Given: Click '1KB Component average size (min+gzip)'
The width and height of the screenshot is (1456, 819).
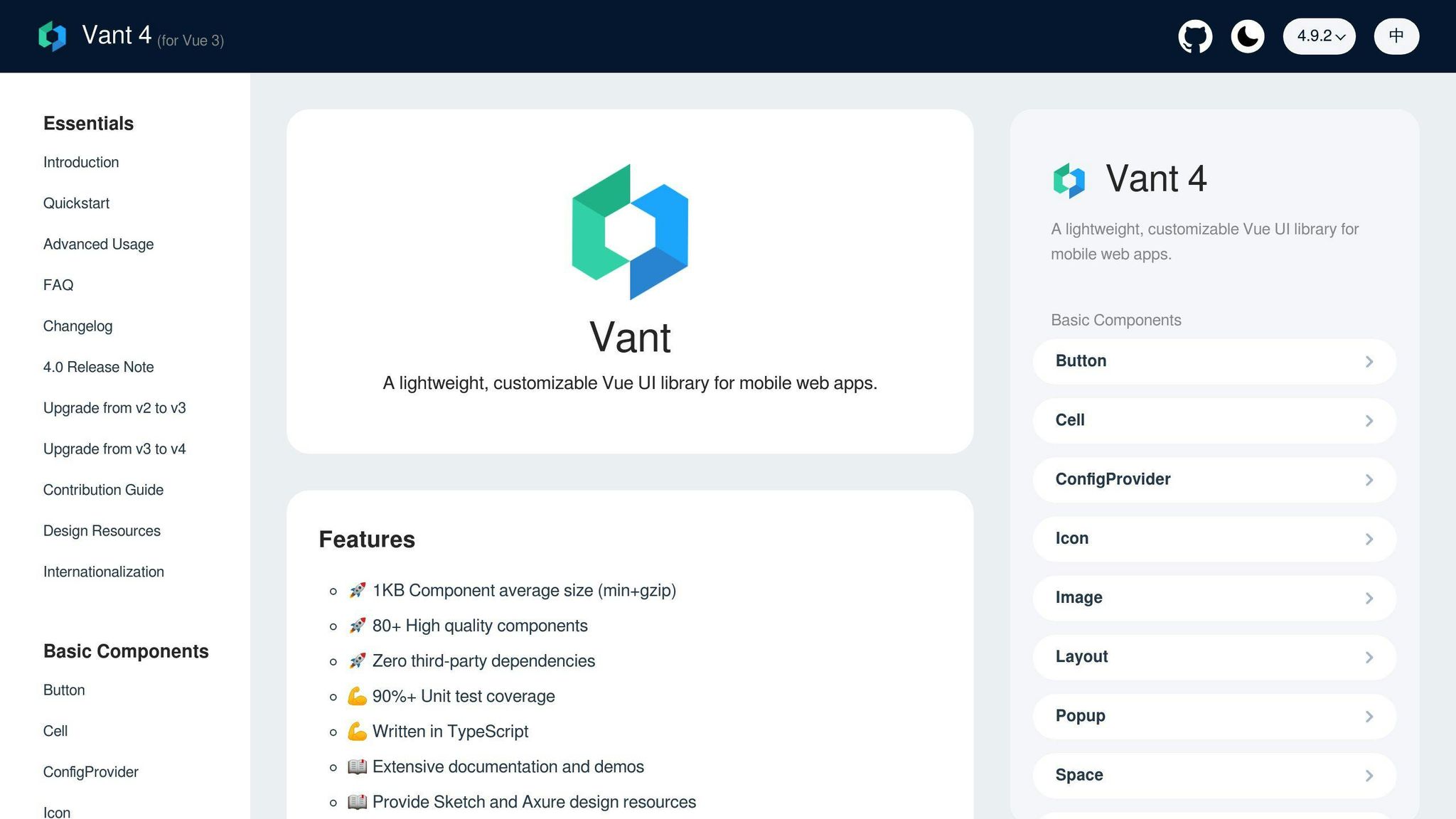Looking at the screenshot, I should point(524,591).
